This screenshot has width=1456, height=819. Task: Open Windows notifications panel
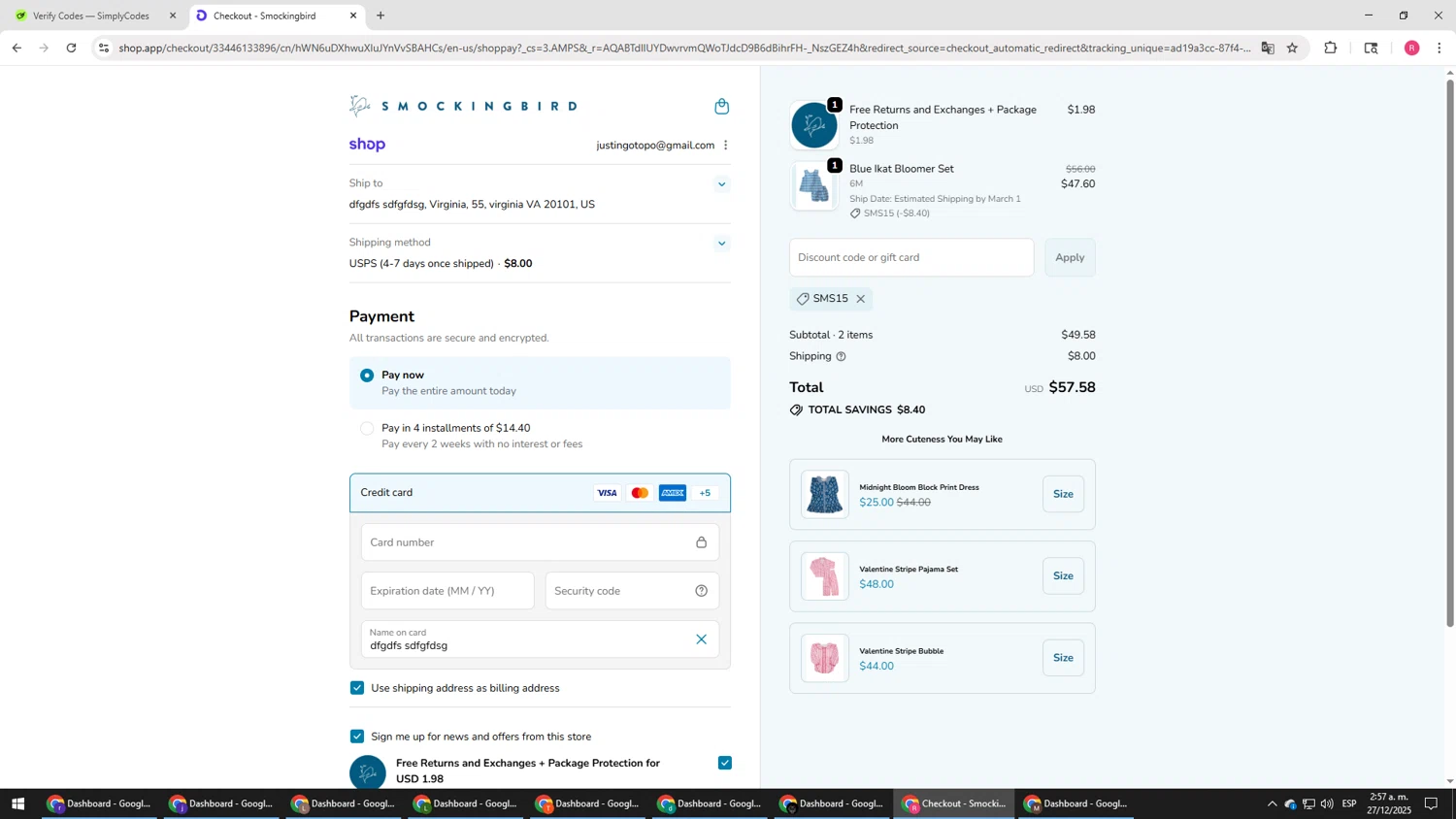pos(1431,803)
